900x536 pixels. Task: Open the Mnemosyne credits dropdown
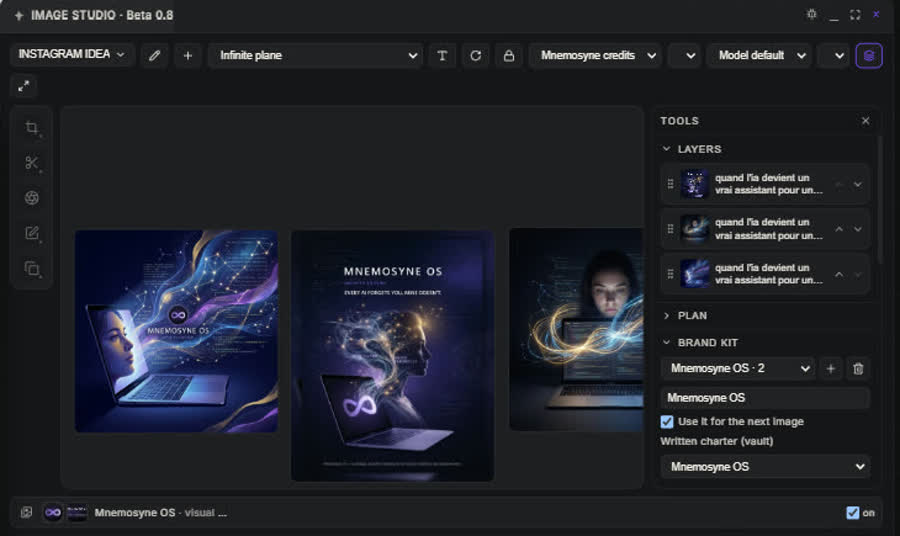click(x=595, y=56)
